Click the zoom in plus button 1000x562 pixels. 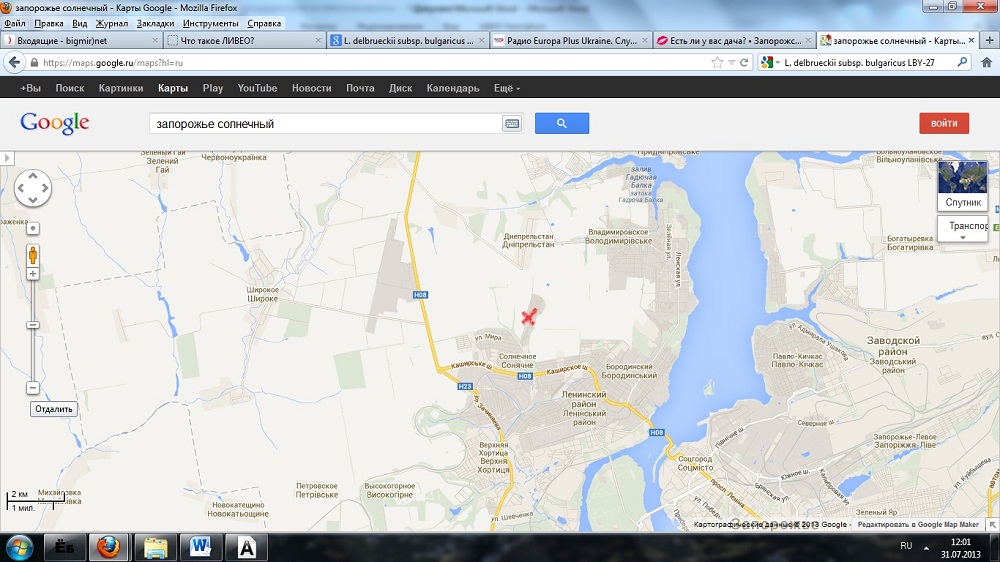pos(33,274)
